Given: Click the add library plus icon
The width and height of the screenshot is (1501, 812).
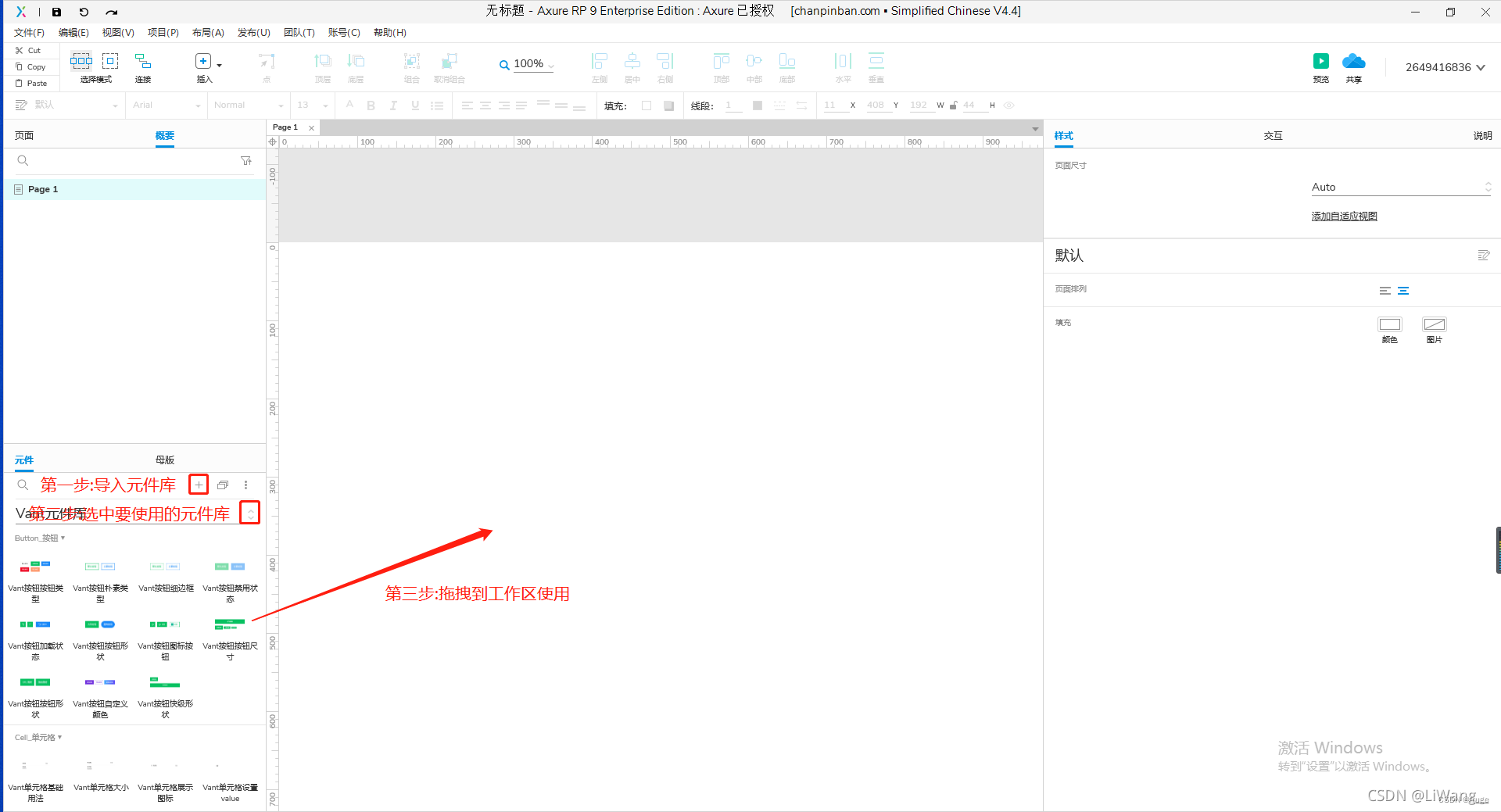Looking at the screenshot, I should click(x=199, y=485).
